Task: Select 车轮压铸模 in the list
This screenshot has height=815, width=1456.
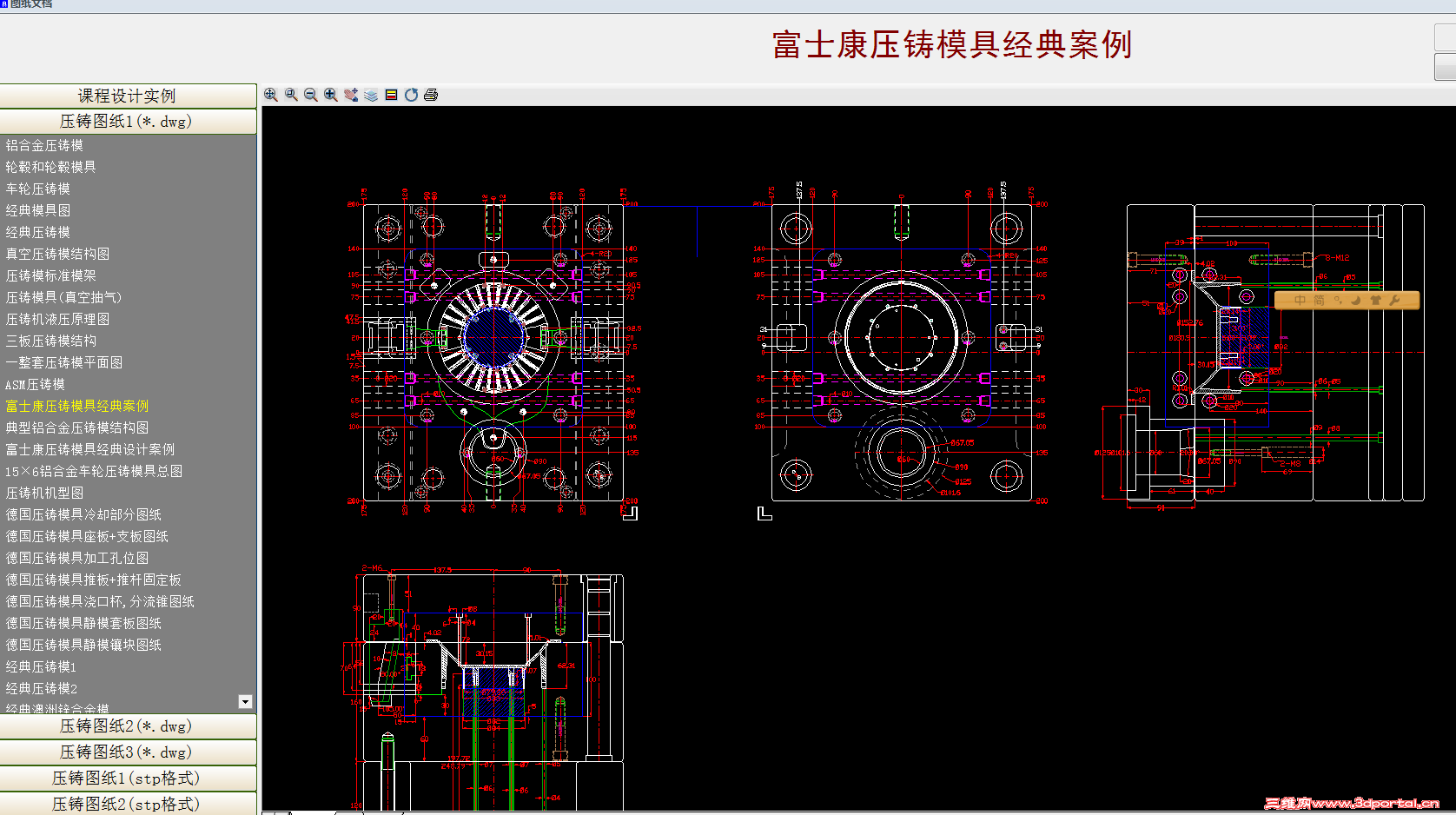Action: tap(37, 189)
